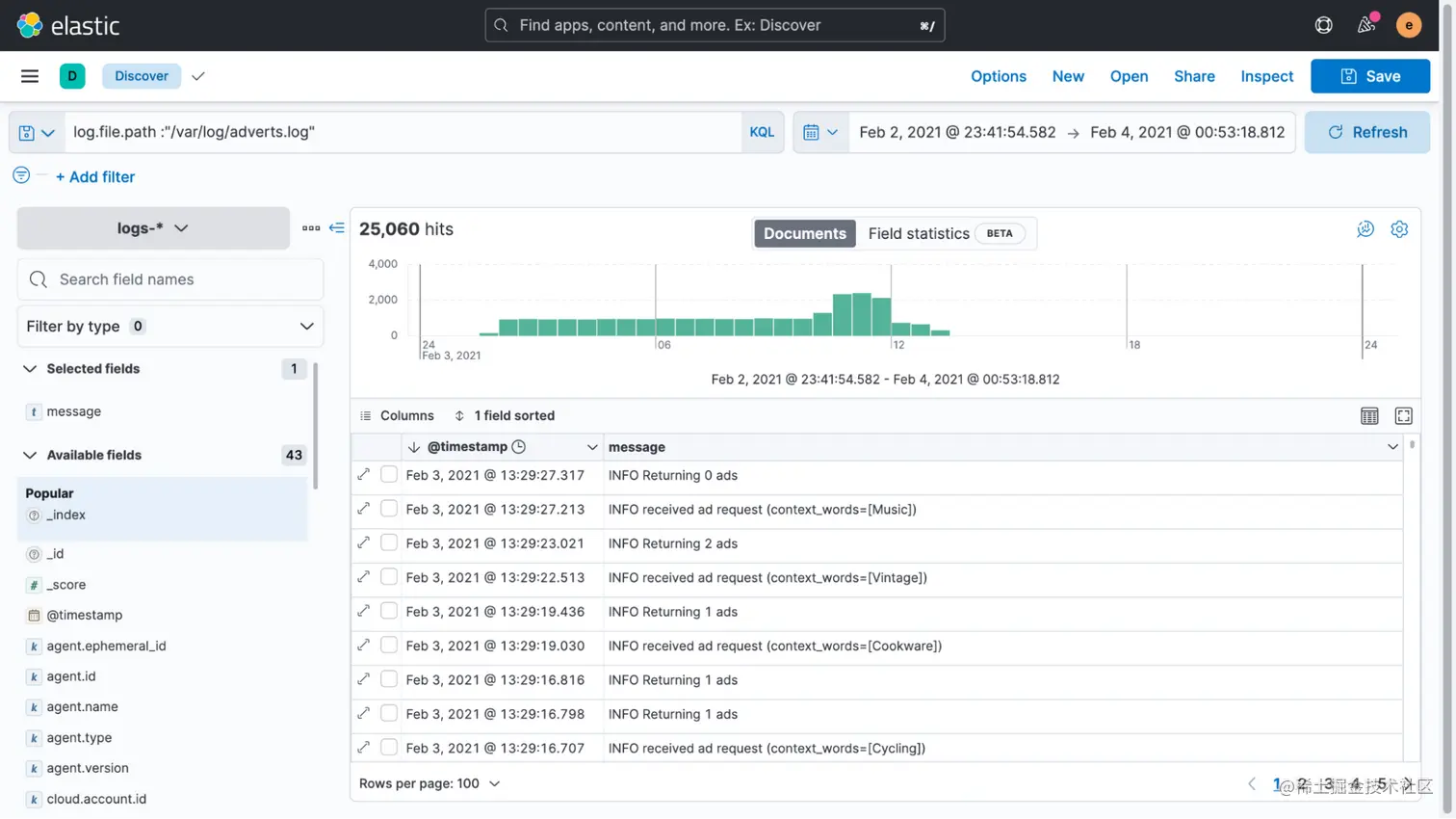Click the KQL query input field
Screen dimensions: 1456x819
(x=403, y=133)
